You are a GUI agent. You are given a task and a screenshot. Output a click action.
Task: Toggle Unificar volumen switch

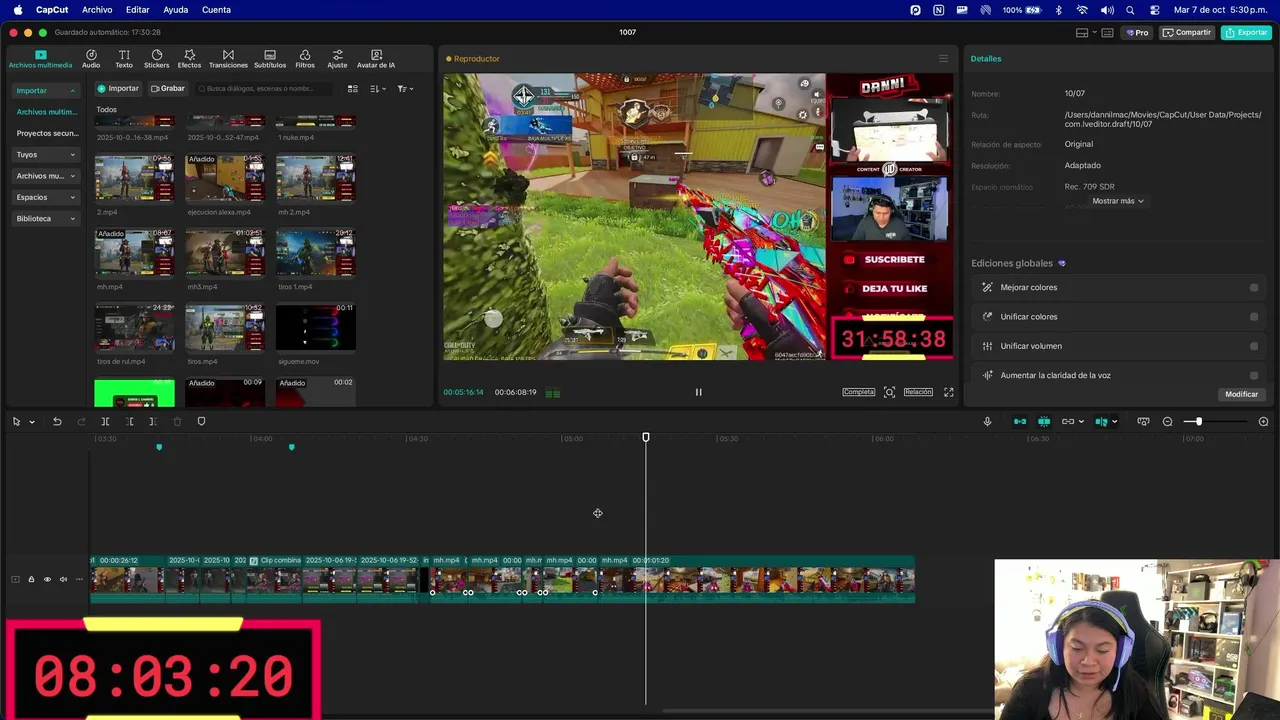click(x=1254, y=346)
